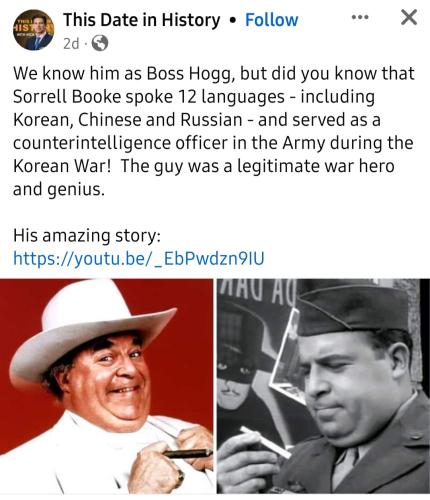430x500 pixels.
Task: Click the globe public-audience icon
Action: click(100, 43)
